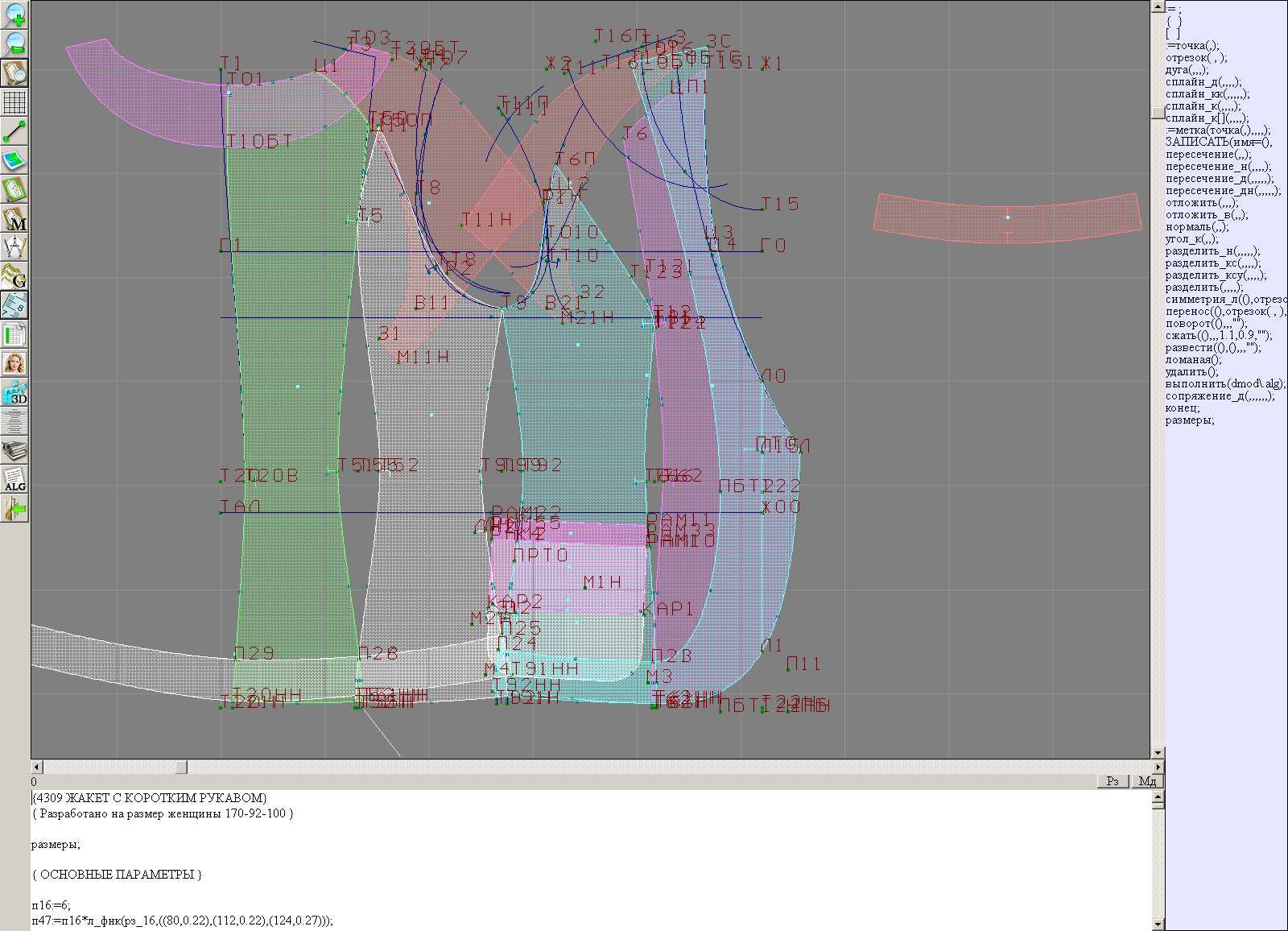Open the pattern tool with M letter

14,218
